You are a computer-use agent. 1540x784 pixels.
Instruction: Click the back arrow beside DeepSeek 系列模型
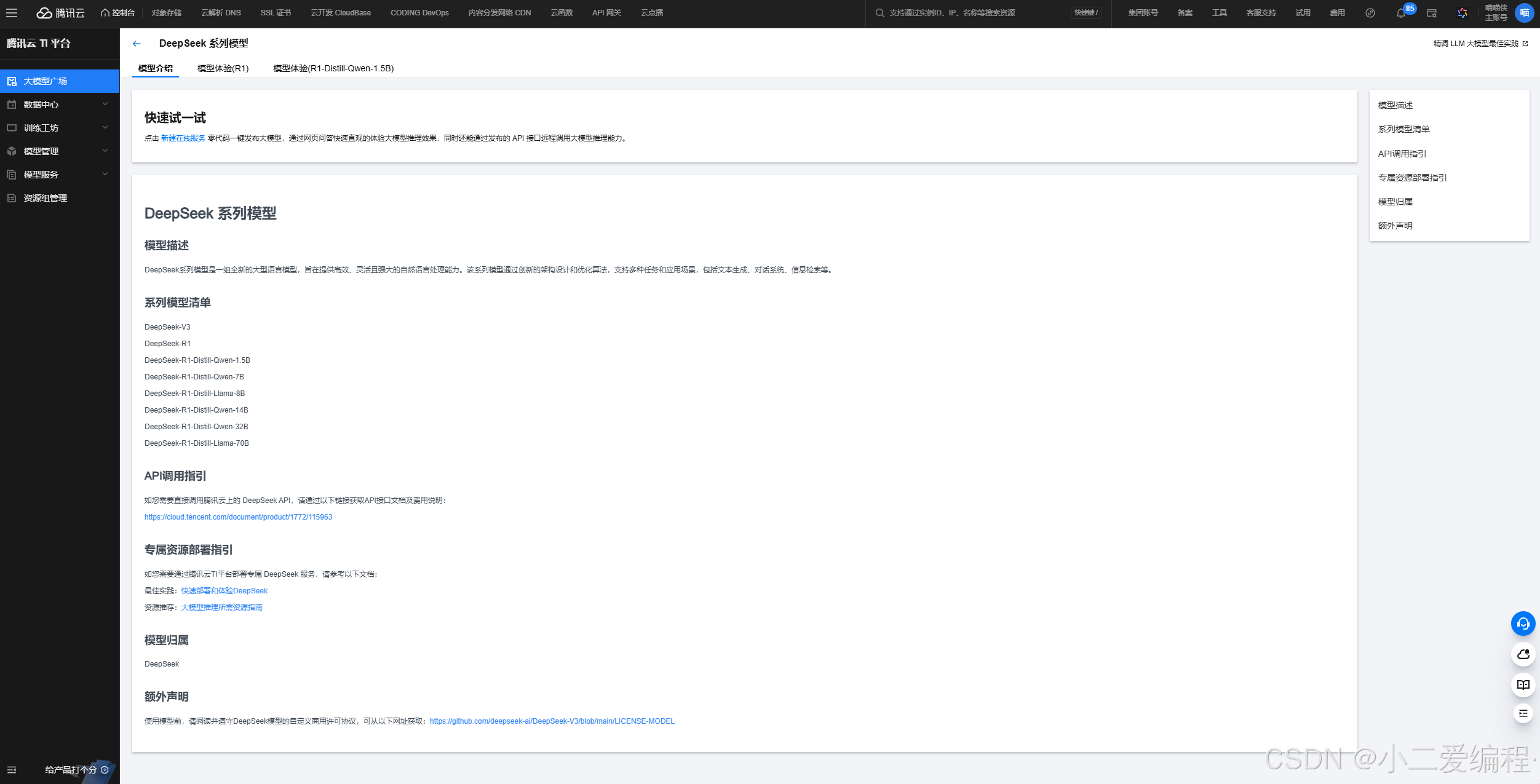pyautogui.click(x=137, y=44)
